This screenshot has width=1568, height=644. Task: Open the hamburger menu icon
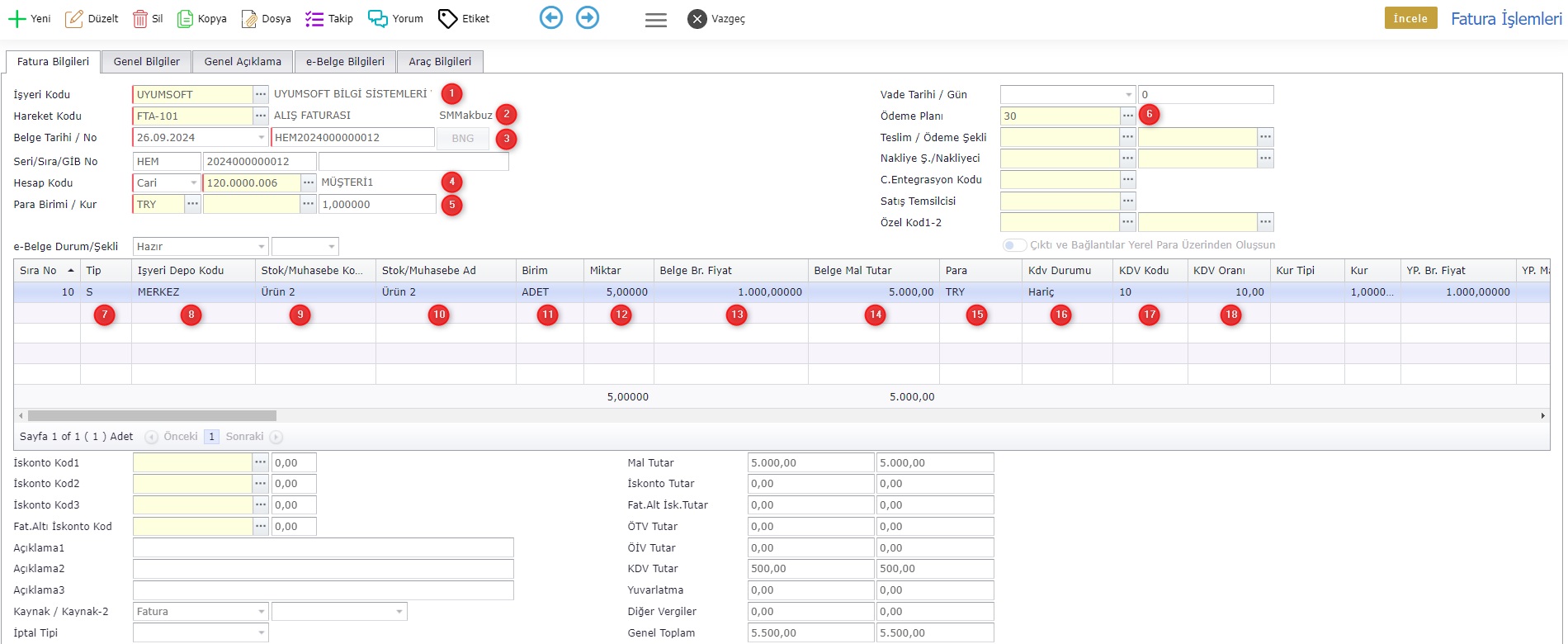point(656,20)
